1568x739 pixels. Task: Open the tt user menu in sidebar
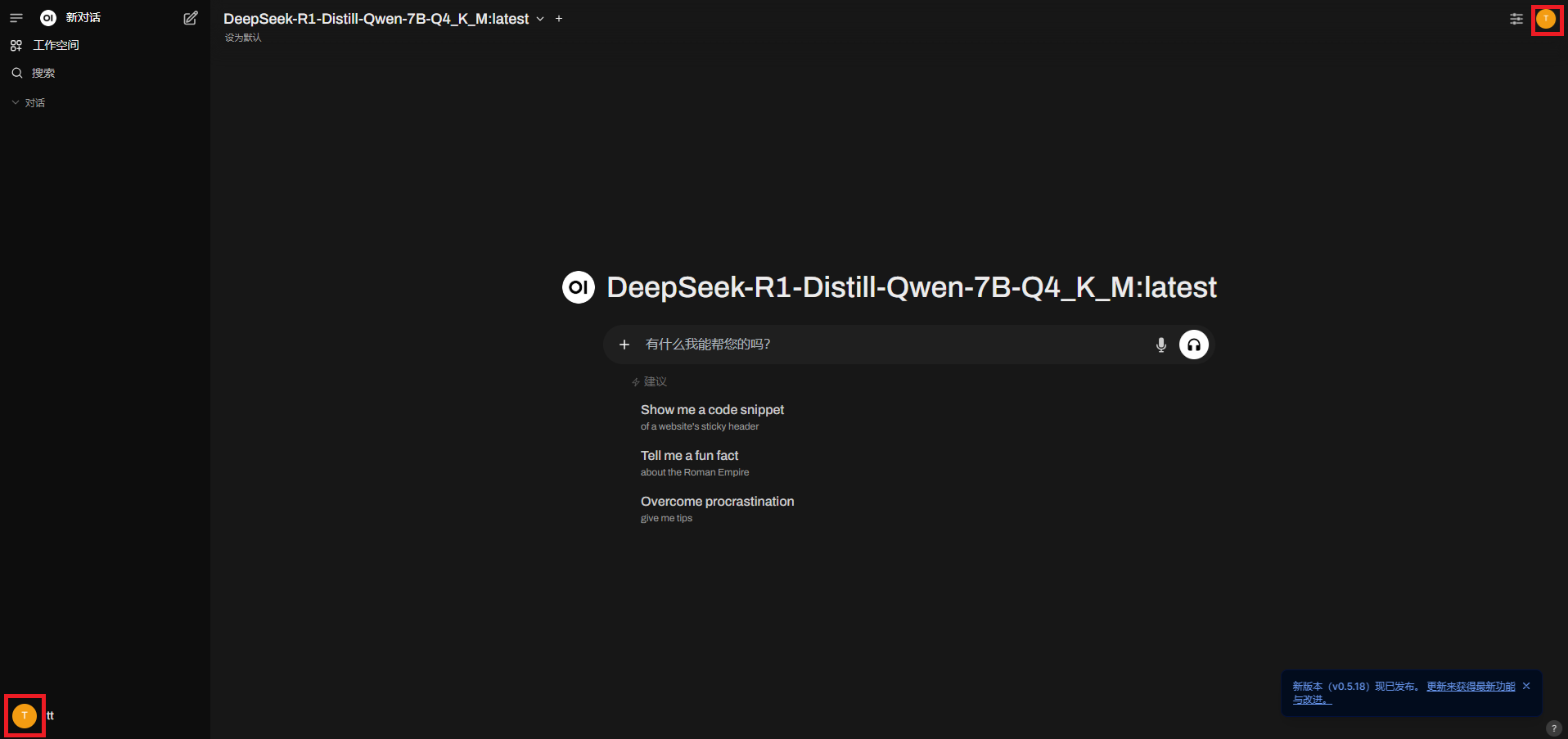point(34,715)
